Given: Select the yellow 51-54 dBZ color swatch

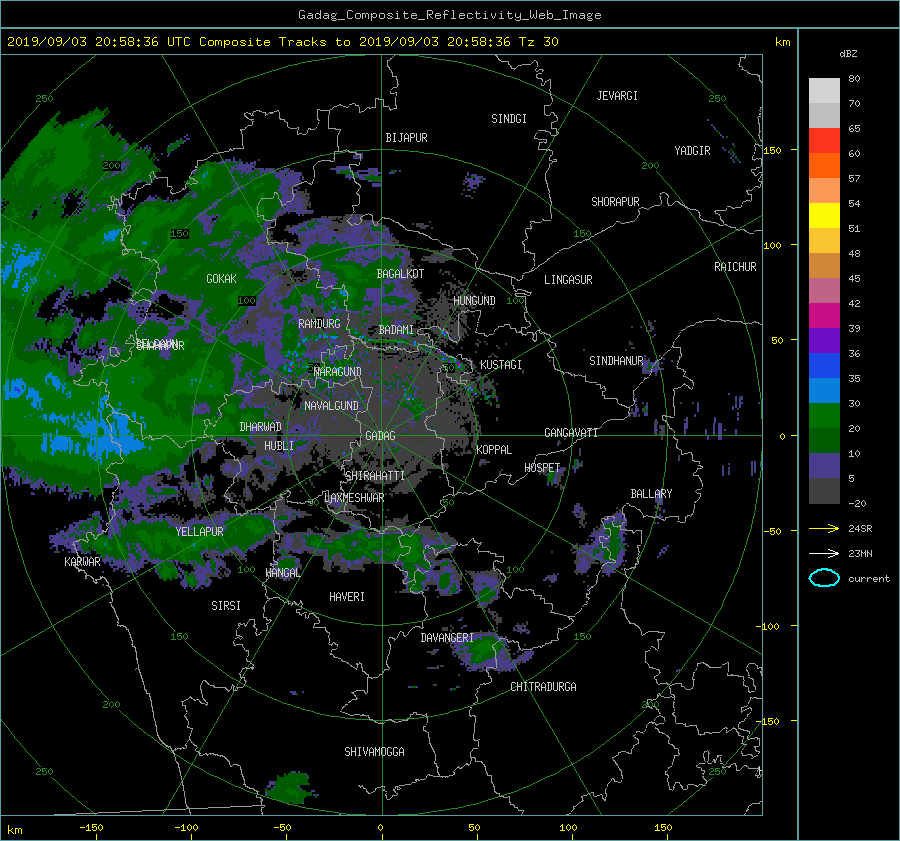Looking at the screenshot, I should coord(824,215).
